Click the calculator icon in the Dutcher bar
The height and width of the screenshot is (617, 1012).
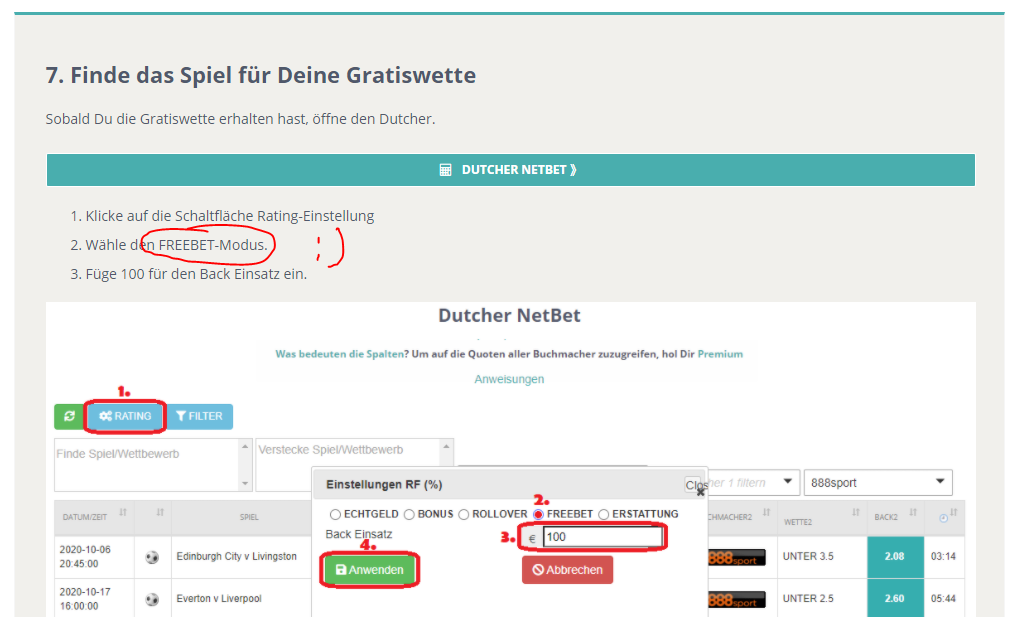[x=445, y=170]
